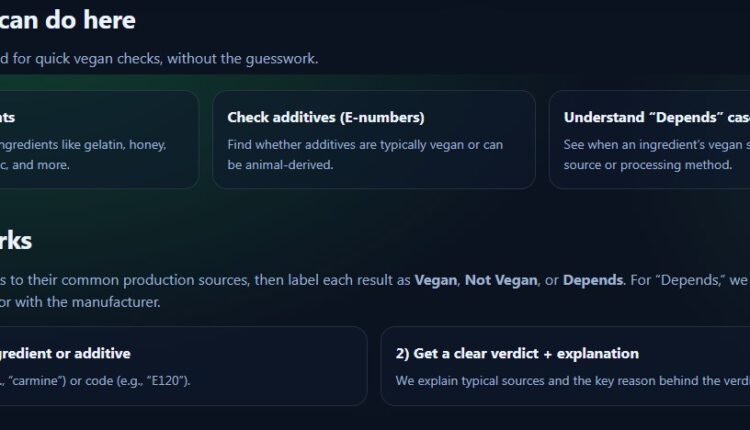750x430 pixels.
Task: Click the "common production sources" sentence
Action: tap(200, 280)
